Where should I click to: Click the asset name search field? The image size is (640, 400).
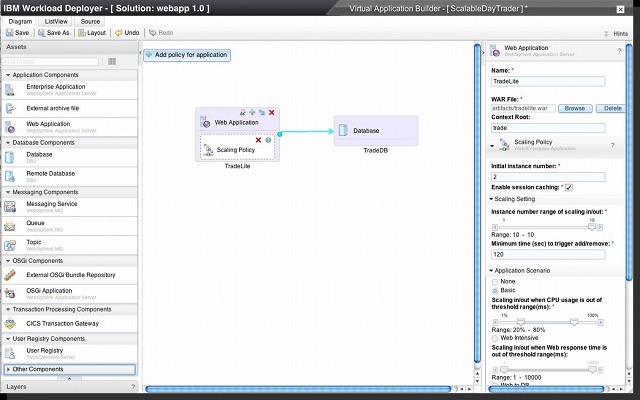(x=50, y=62)
